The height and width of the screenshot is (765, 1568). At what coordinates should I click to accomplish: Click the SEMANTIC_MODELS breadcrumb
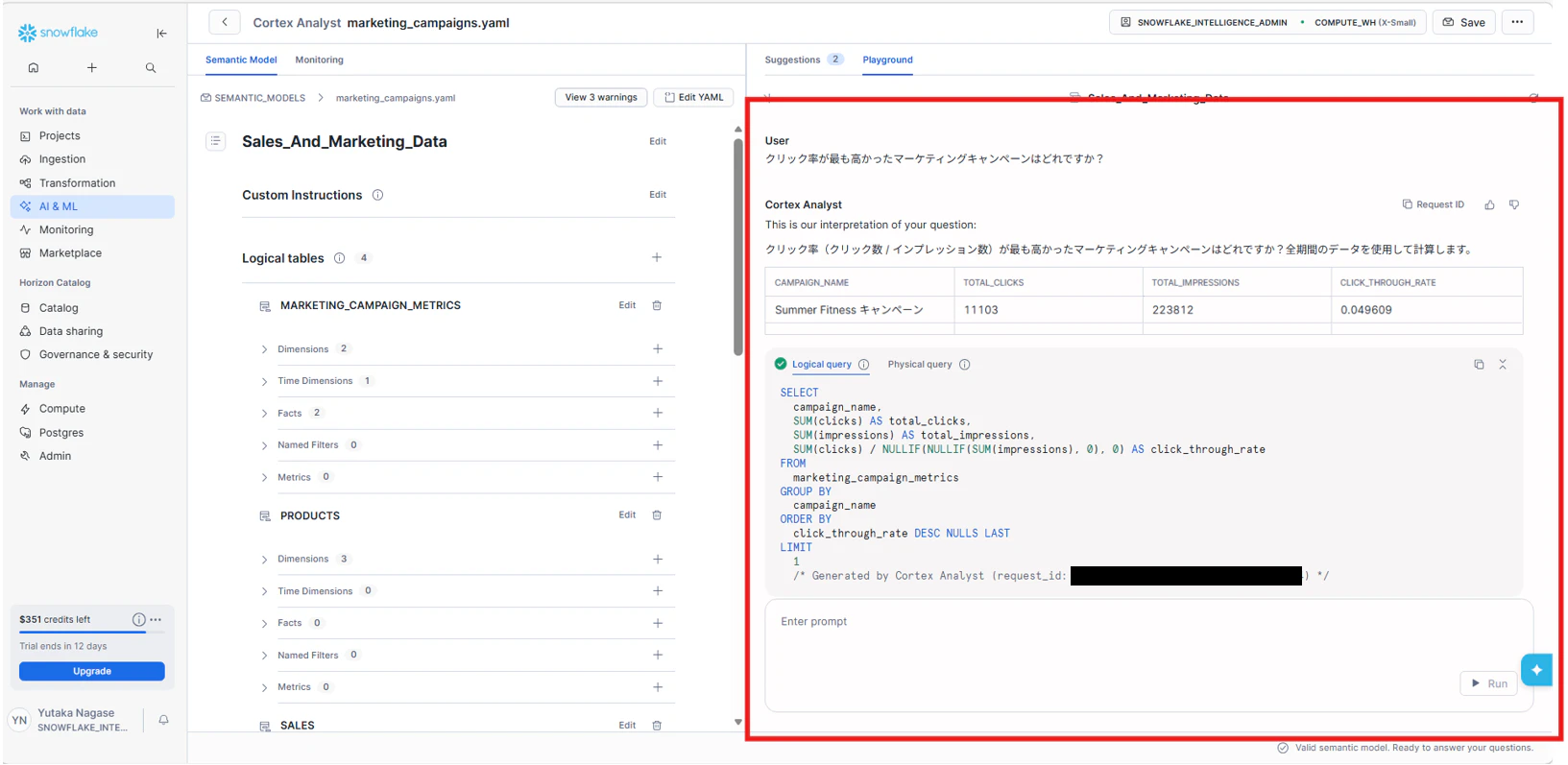click(253, 98)
